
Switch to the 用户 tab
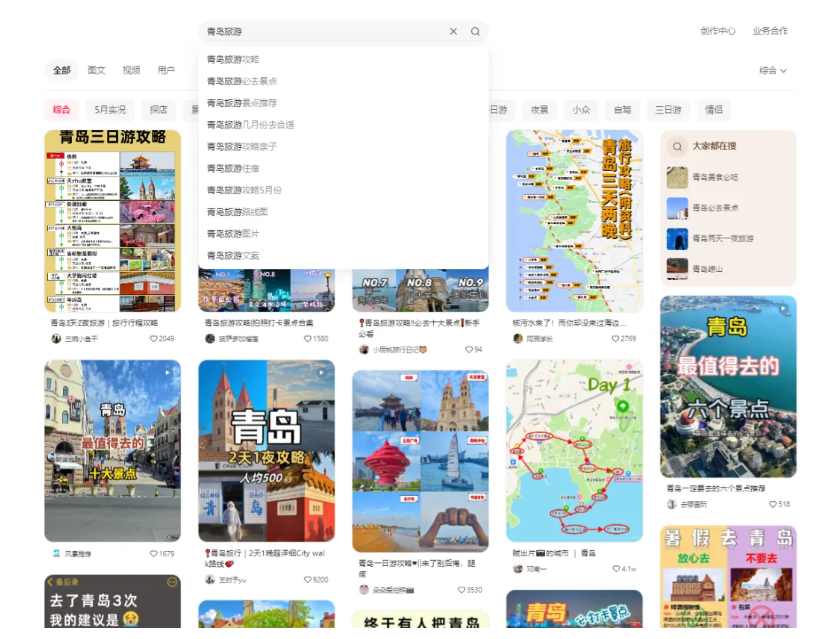pyautogui.click(x=167, y=70)
